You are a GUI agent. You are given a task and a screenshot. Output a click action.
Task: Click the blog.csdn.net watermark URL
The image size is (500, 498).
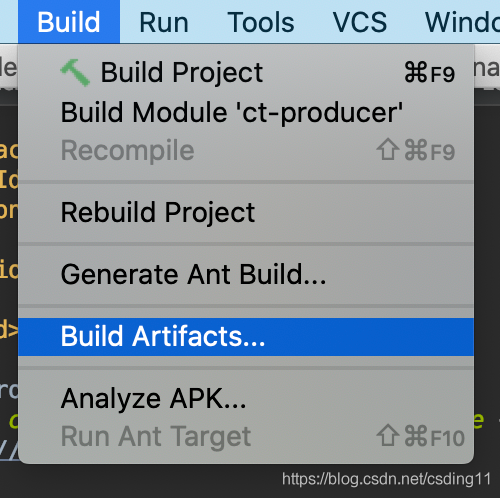(386, 479)
